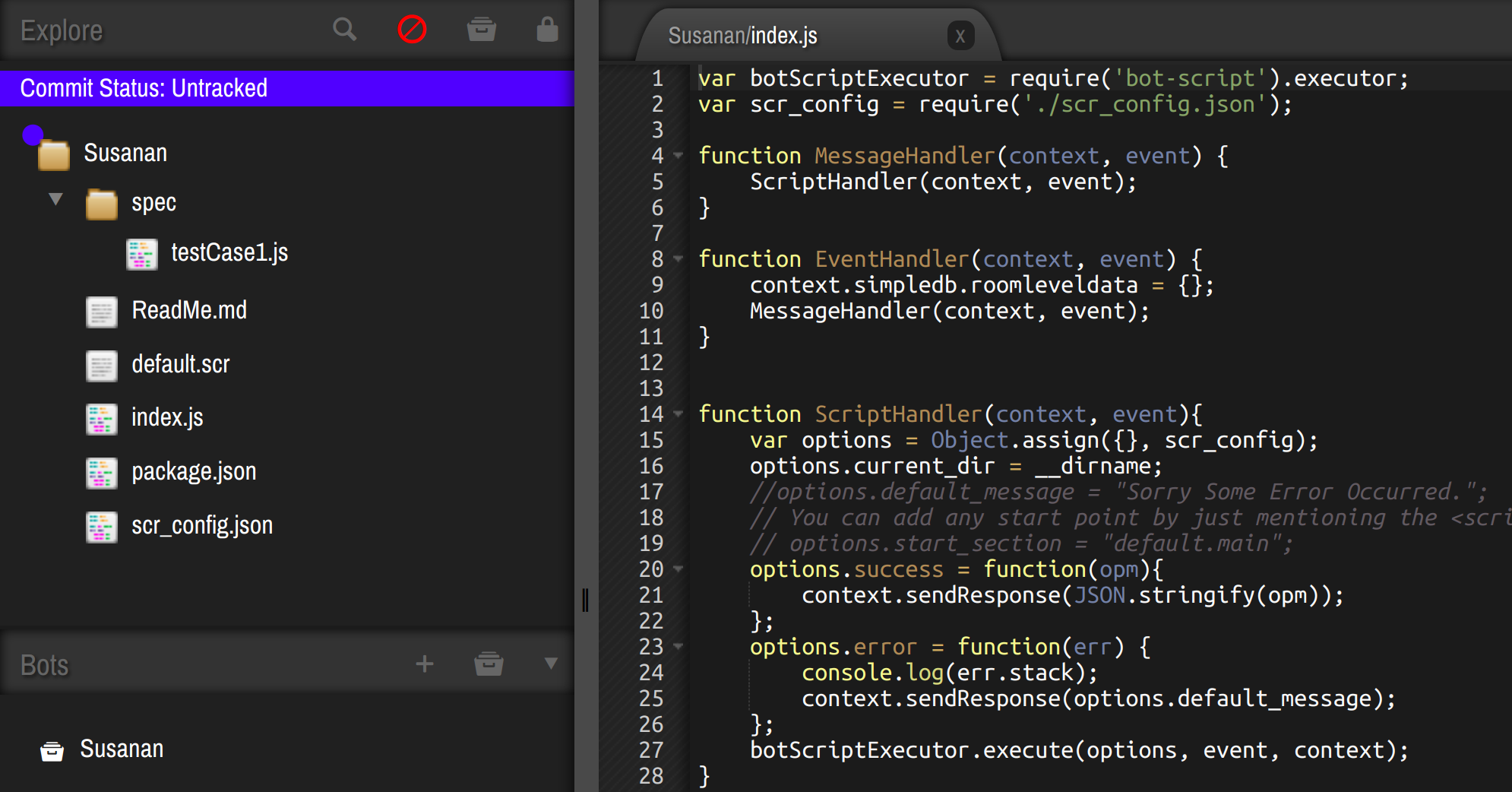Click line number 1 in gutter
1512x792 pixels.
657,78
